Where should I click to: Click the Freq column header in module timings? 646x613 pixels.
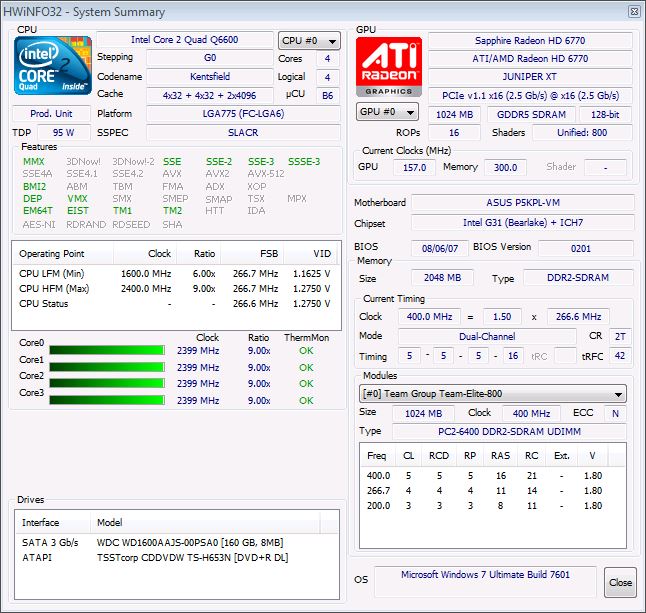378,456
